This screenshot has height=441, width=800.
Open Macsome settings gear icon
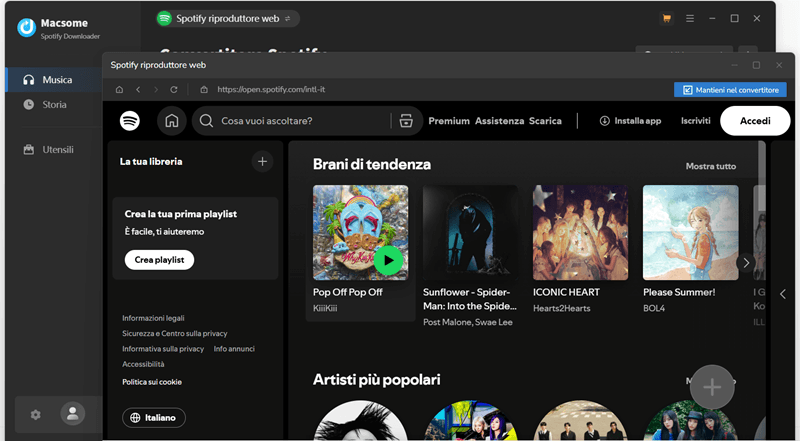(x=35, y=414)
